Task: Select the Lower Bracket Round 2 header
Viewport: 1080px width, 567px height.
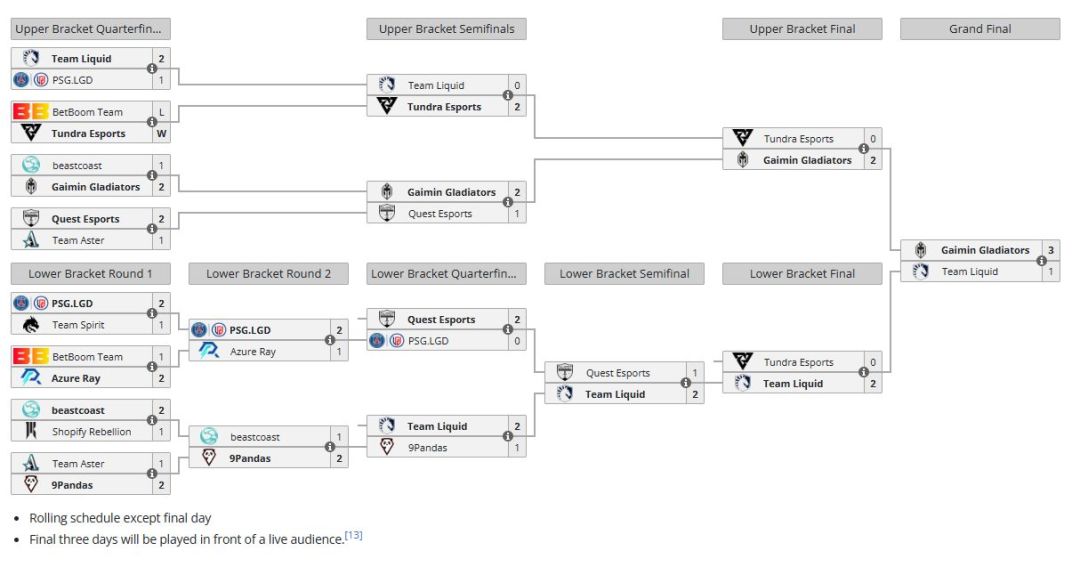Action: coord(268,273)
